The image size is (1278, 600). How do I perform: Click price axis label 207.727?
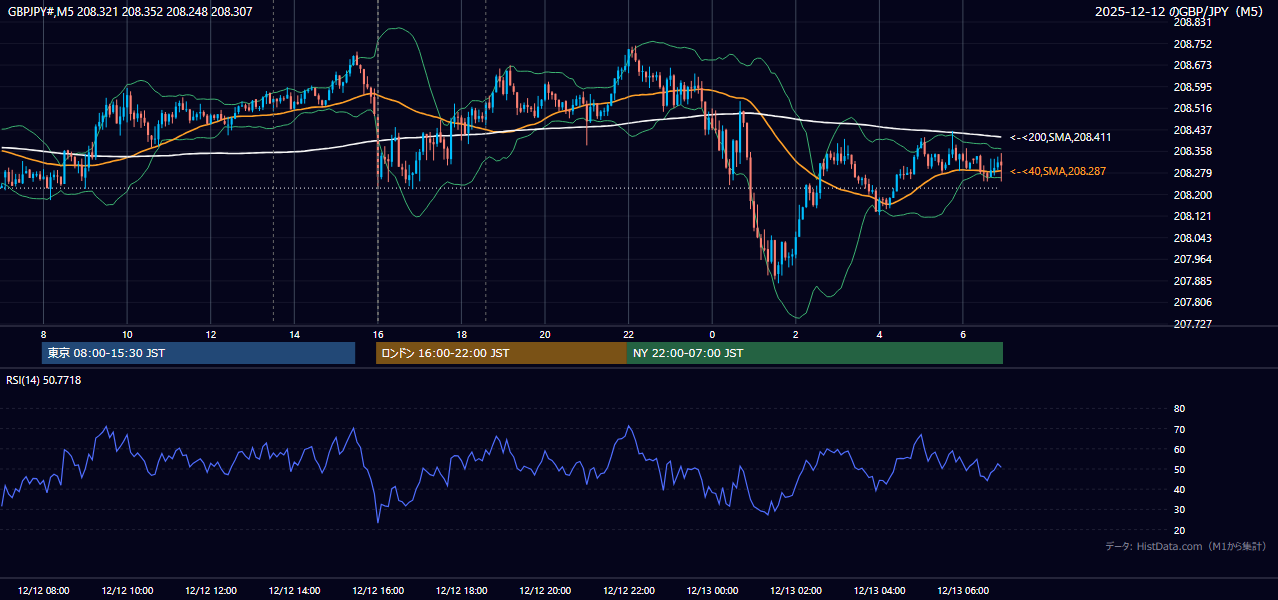click(x=1192, y=324)
